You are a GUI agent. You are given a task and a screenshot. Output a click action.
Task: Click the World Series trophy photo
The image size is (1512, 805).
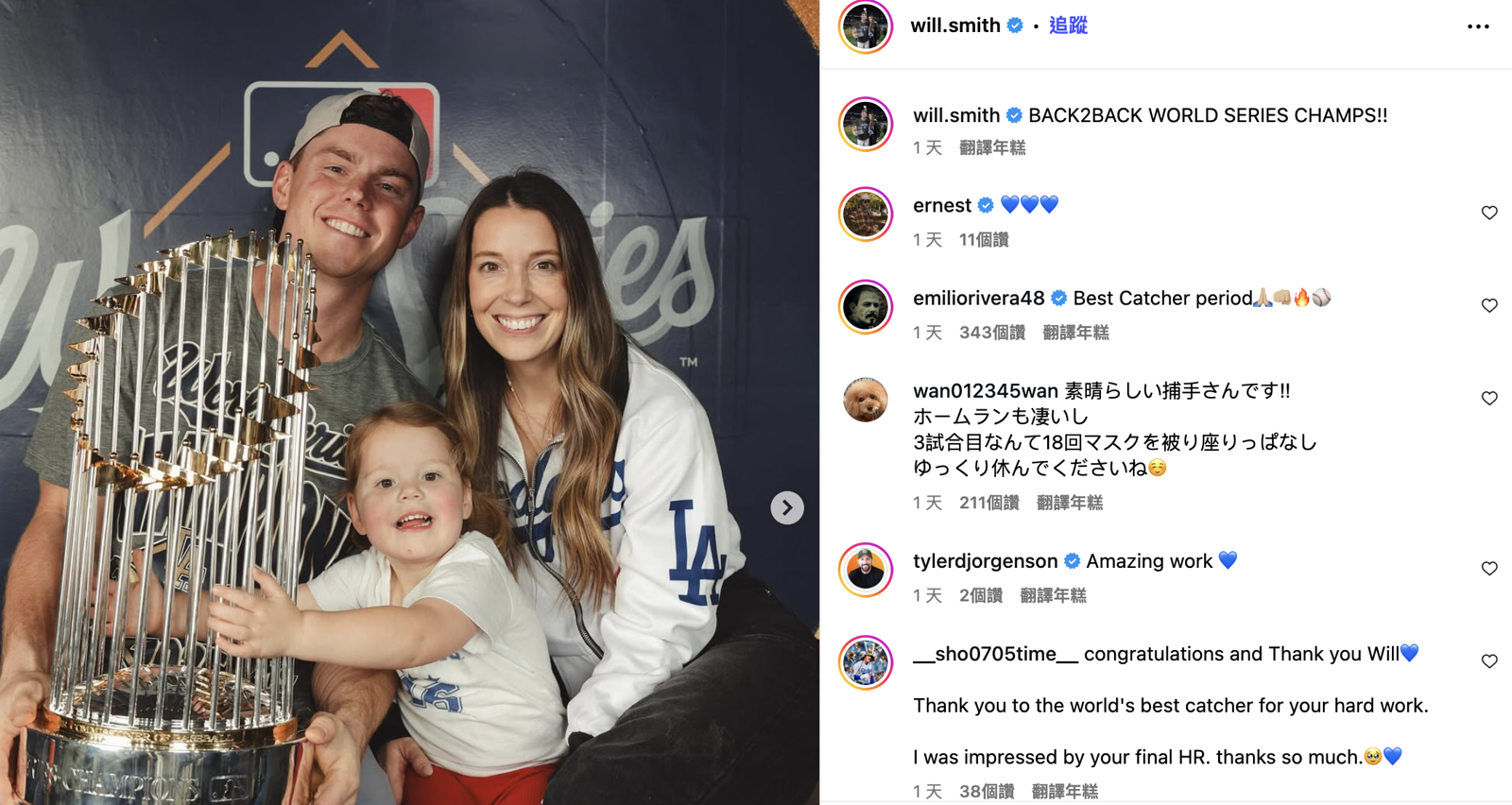coord(409,402)
